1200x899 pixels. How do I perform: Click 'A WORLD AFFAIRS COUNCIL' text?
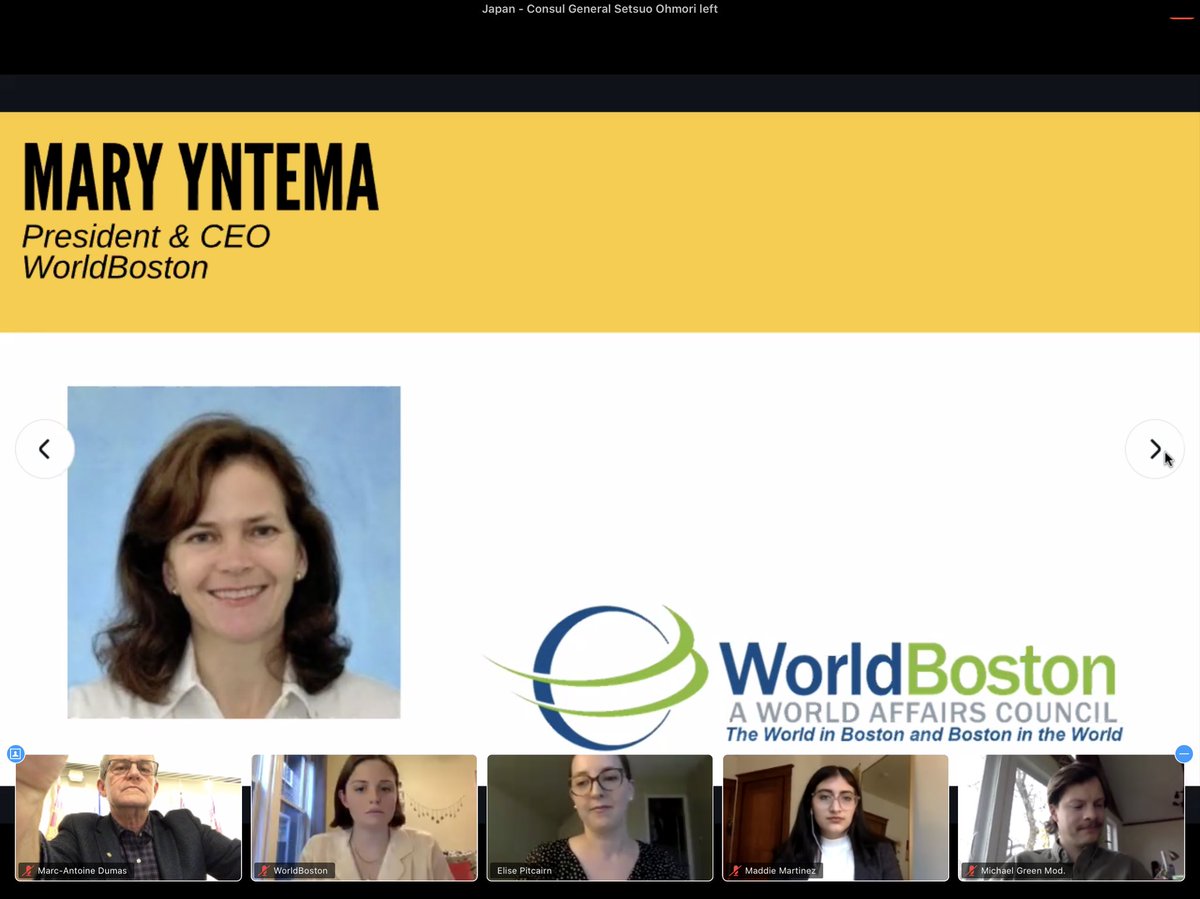tap(922, 713)
